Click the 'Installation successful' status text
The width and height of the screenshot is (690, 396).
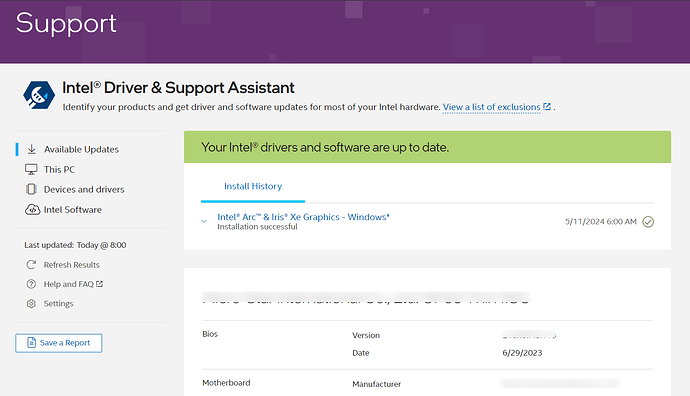[x=257, y=227]
